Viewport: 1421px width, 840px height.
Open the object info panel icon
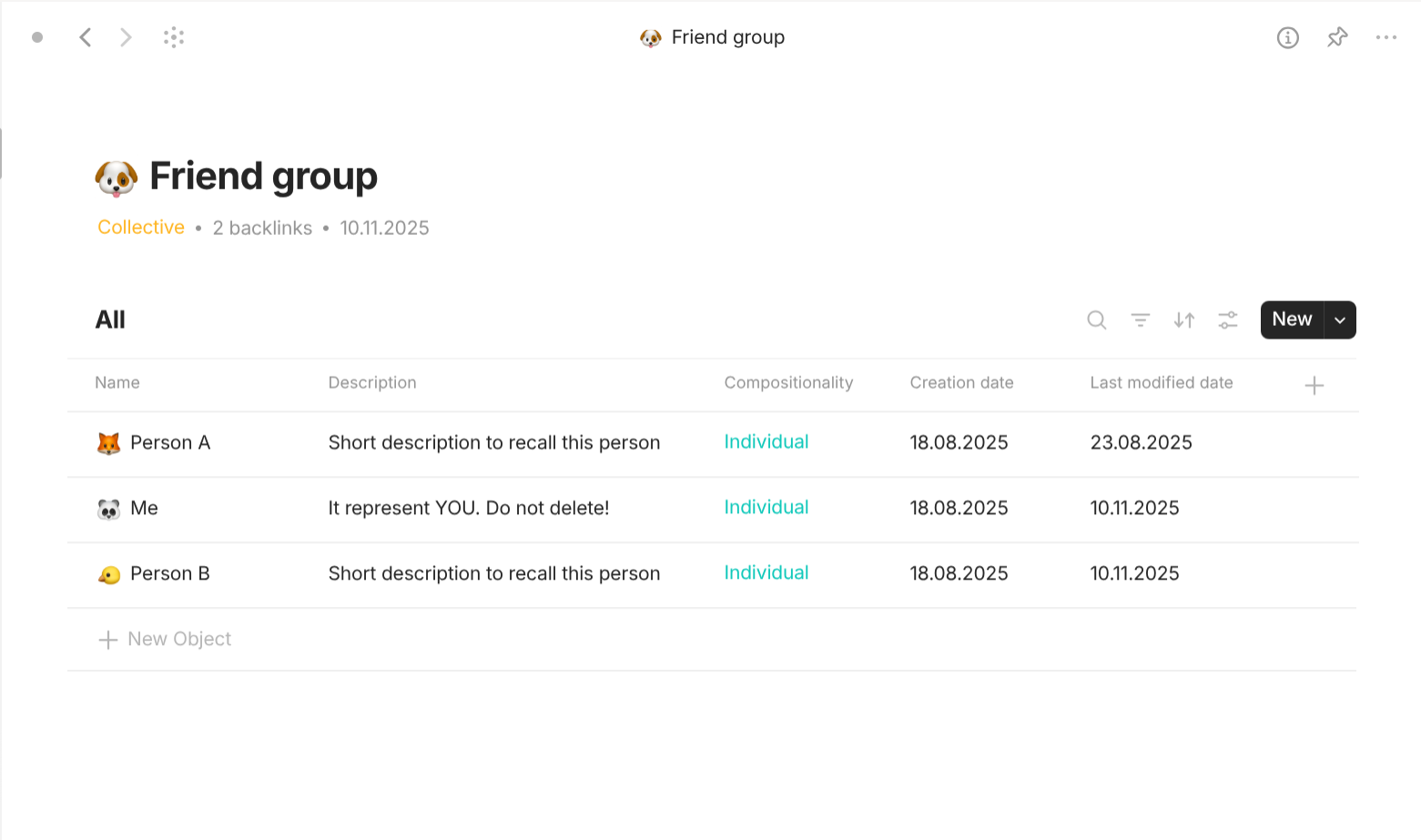tap(1288, 37)
